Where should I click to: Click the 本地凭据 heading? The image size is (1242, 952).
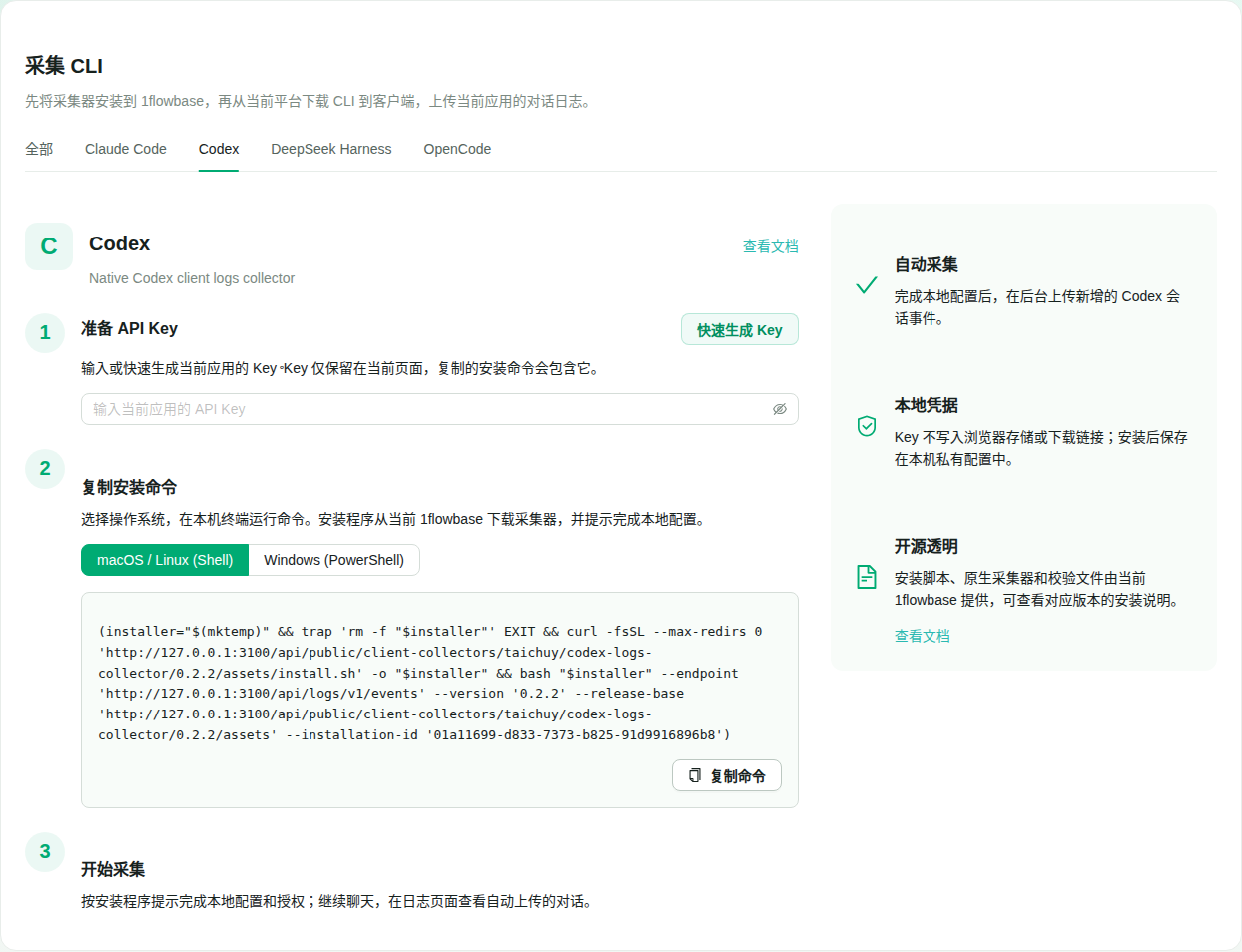[927, 405]
